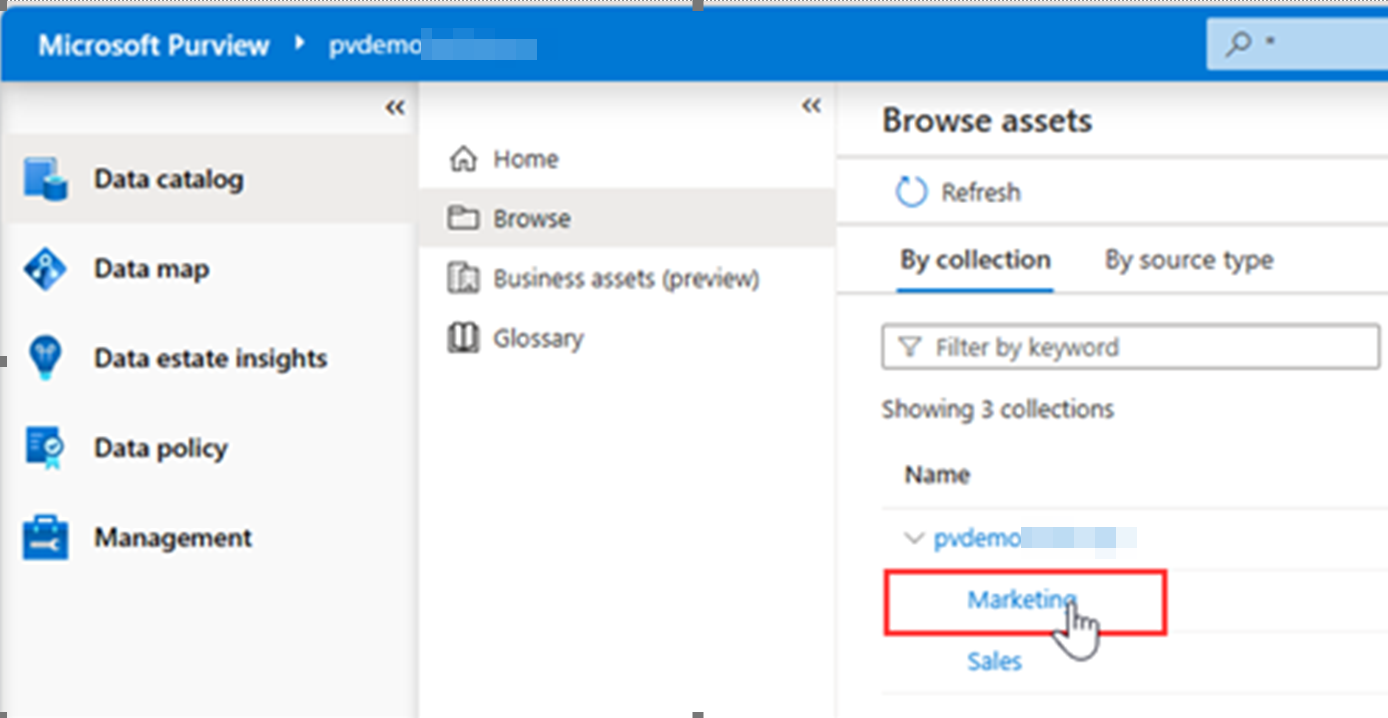Collapse the left navigation pane
The image size is (1388, 718).
395,107
